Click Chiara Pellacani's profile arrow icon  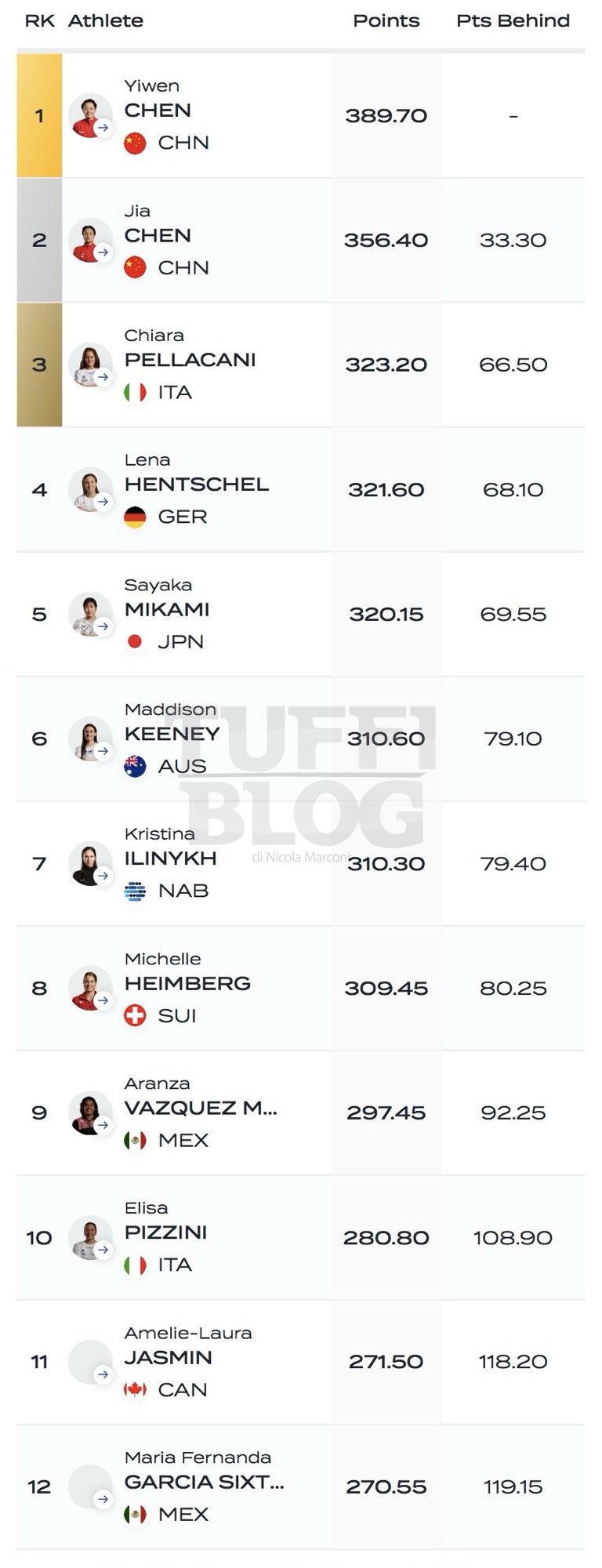(103, 377)
